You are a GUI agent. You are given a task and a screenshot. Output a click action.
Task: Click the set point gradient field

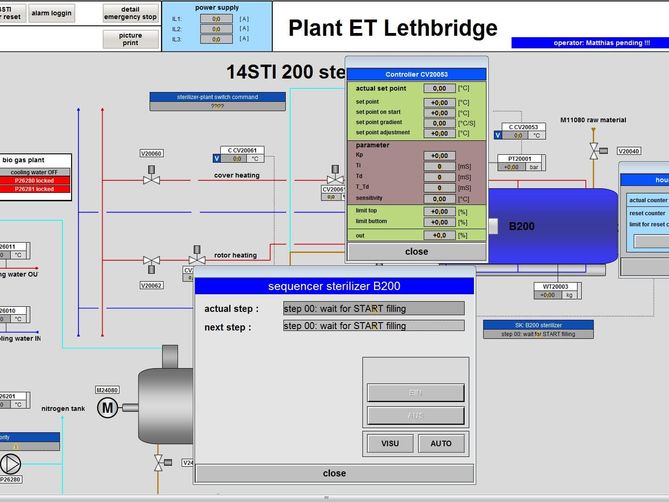(x=438, y=122)
